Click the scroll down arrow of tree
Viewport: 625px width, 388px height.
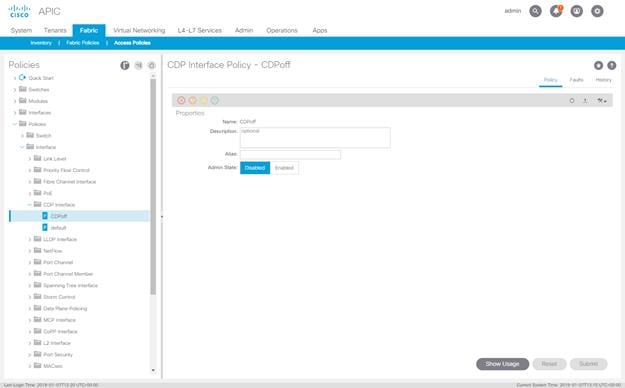coord(153,370)
